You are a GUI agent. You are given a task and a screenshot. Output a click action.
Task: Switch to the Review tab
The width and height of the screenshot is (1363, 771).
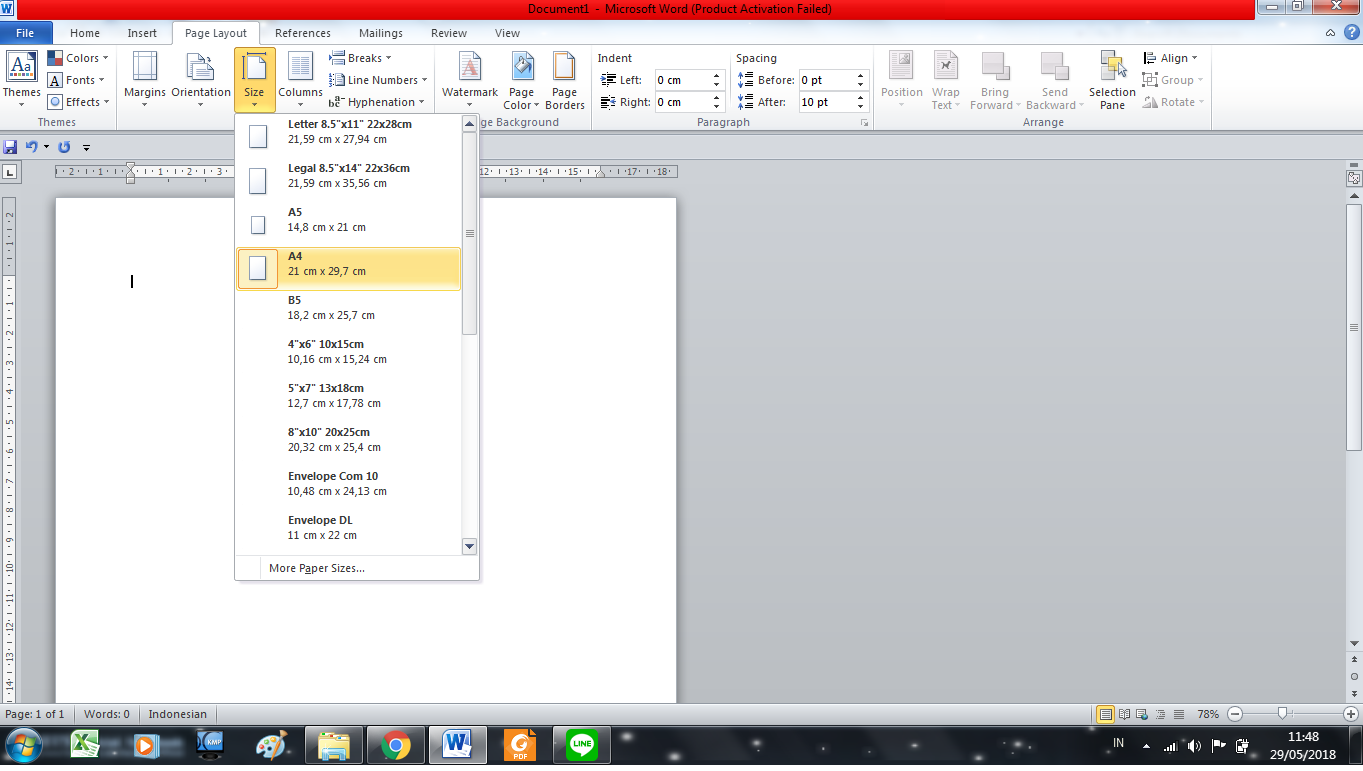point(448,32)
